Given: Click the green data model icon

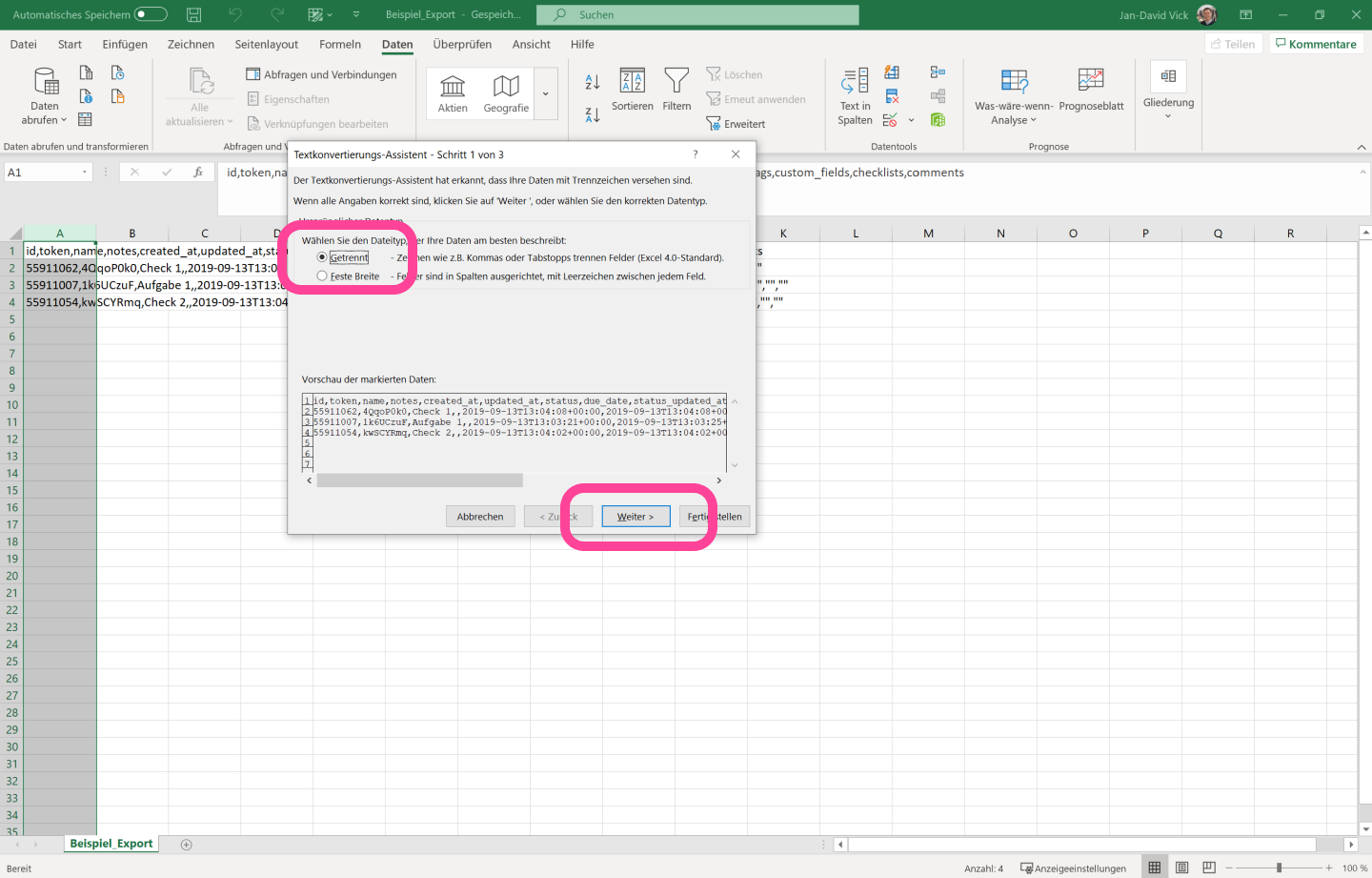Looking at the screenshot, I should (x=938, y=120).
